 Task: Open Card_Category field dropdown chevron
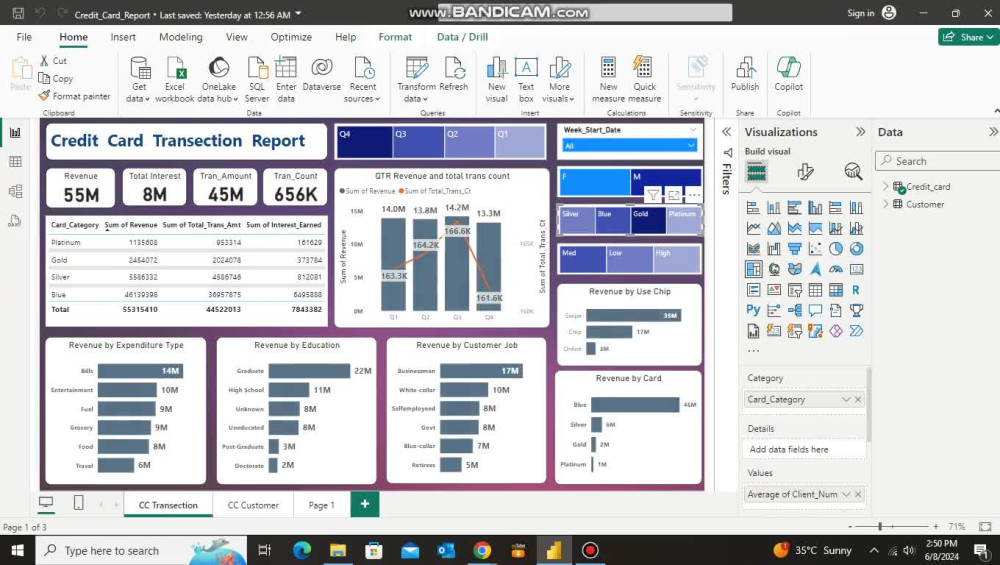[846, 399]
